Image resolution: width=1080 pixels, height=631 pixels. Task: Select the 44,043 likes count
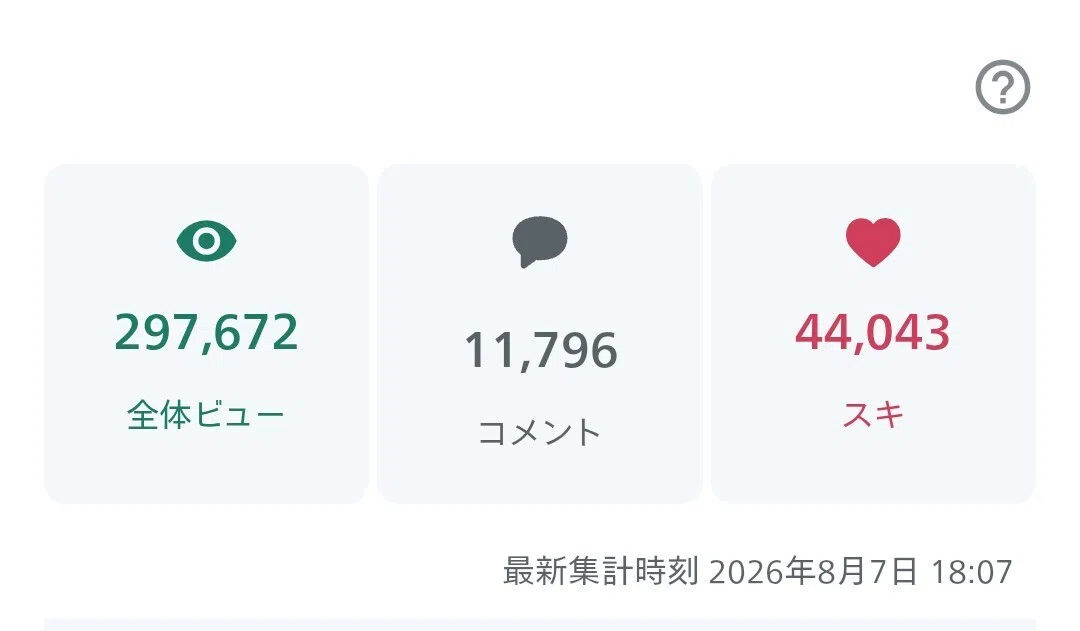coord(873,332)
